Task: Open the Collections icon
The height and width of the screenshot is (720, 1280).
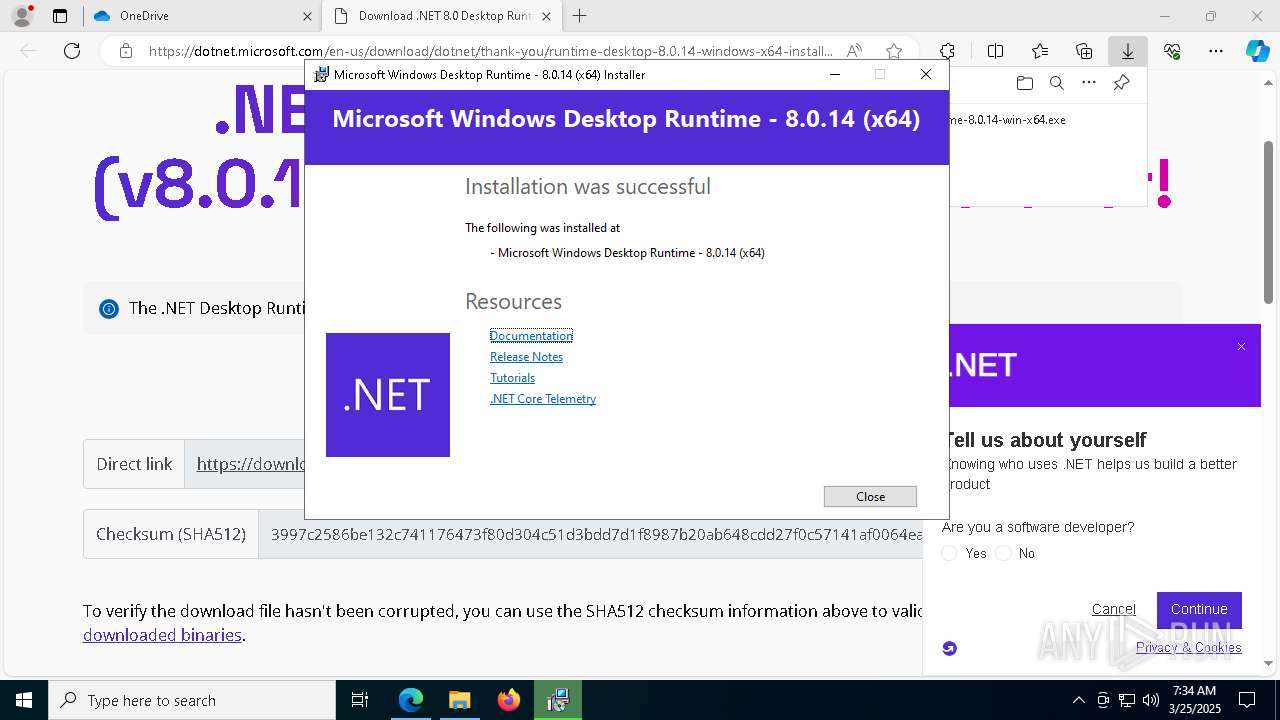Action: (x=1084, y=51)
